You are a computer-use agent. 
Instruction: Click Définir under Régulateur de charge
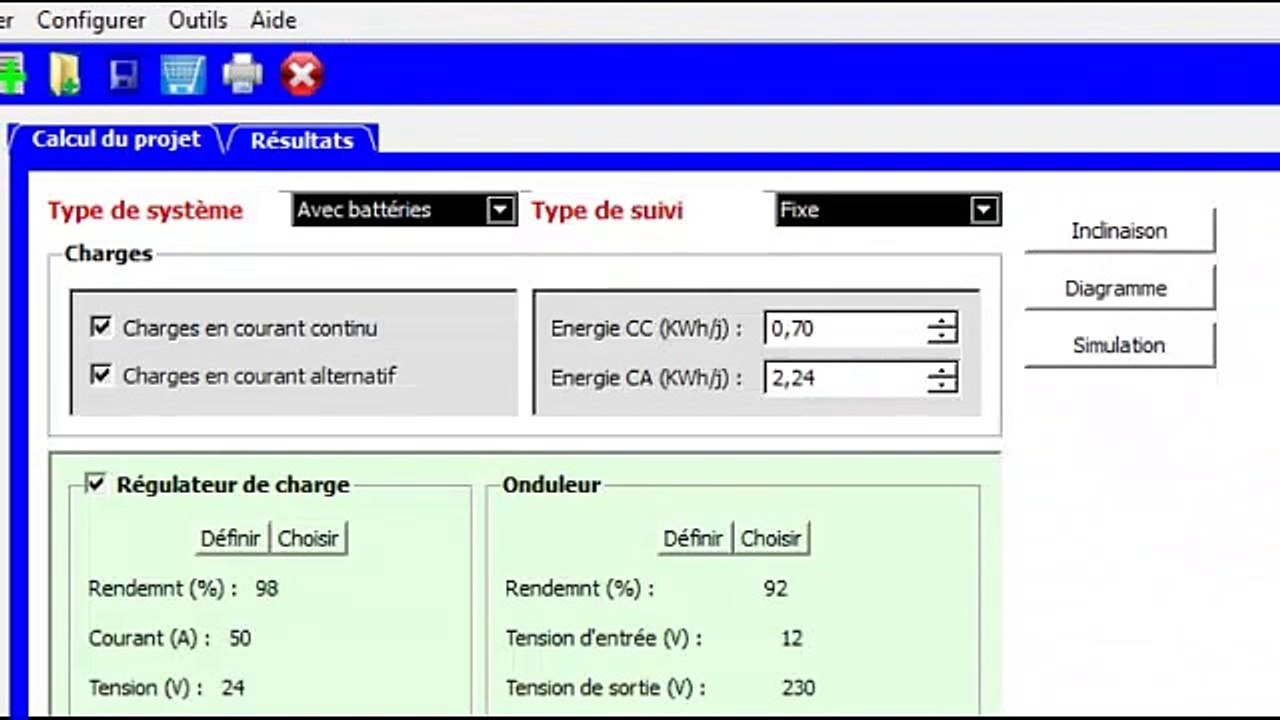(x=231, y=538)
